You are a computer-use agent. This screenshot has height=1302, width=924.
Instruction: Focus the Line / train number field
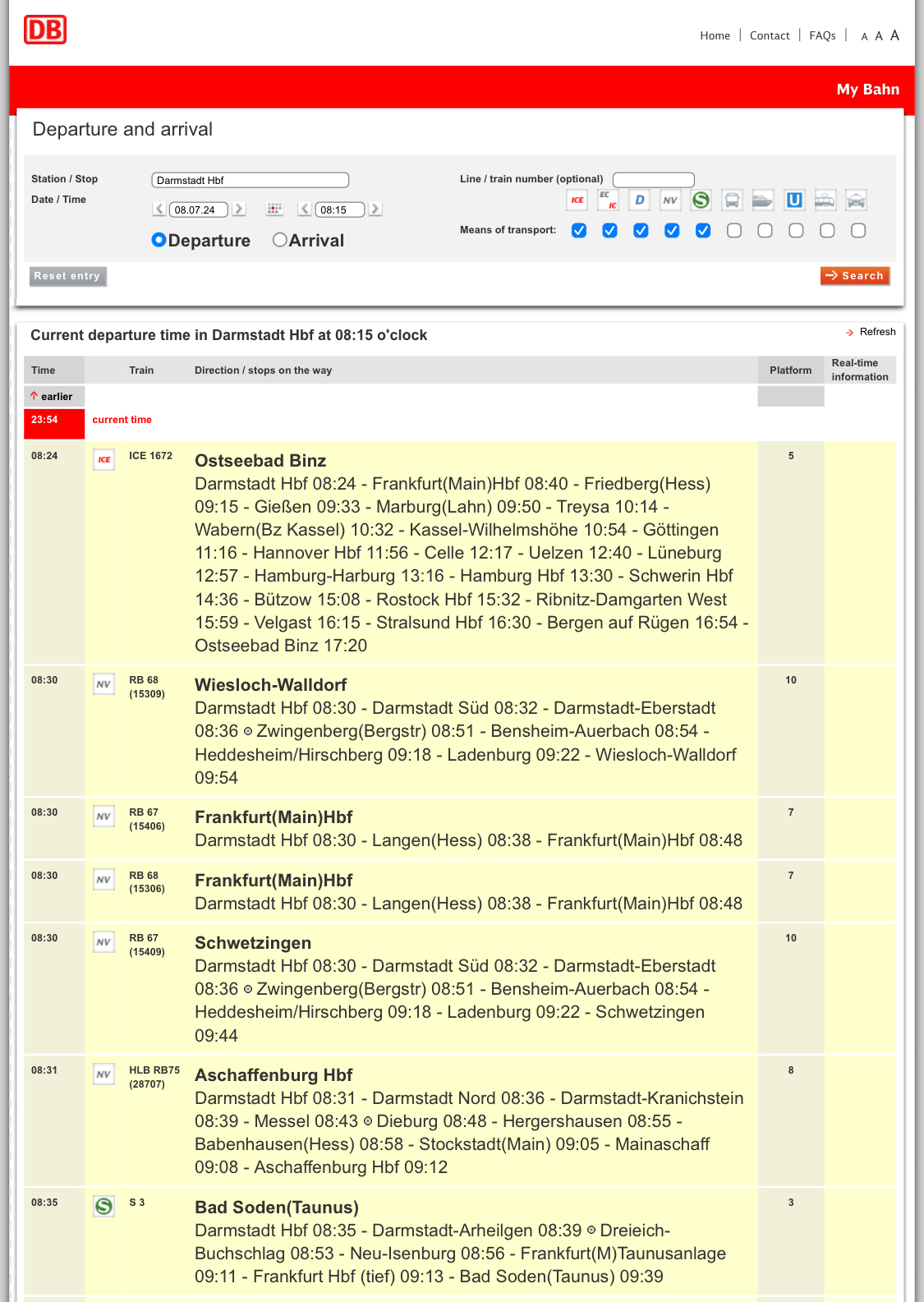(654, 180)
